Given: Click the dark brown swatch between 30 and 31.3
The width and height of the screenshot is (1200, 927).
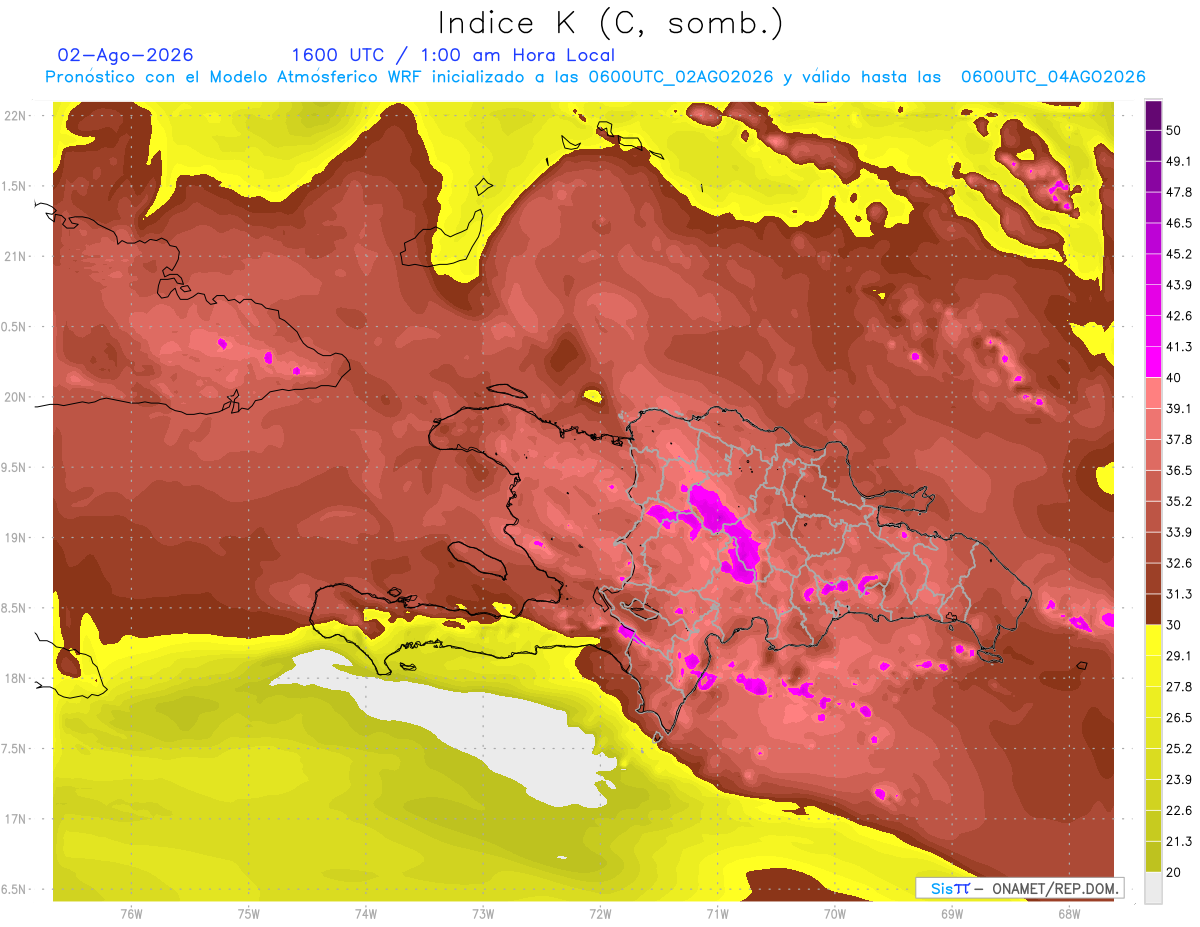Looking at the screenshot, I should (x=1153, y=609).
